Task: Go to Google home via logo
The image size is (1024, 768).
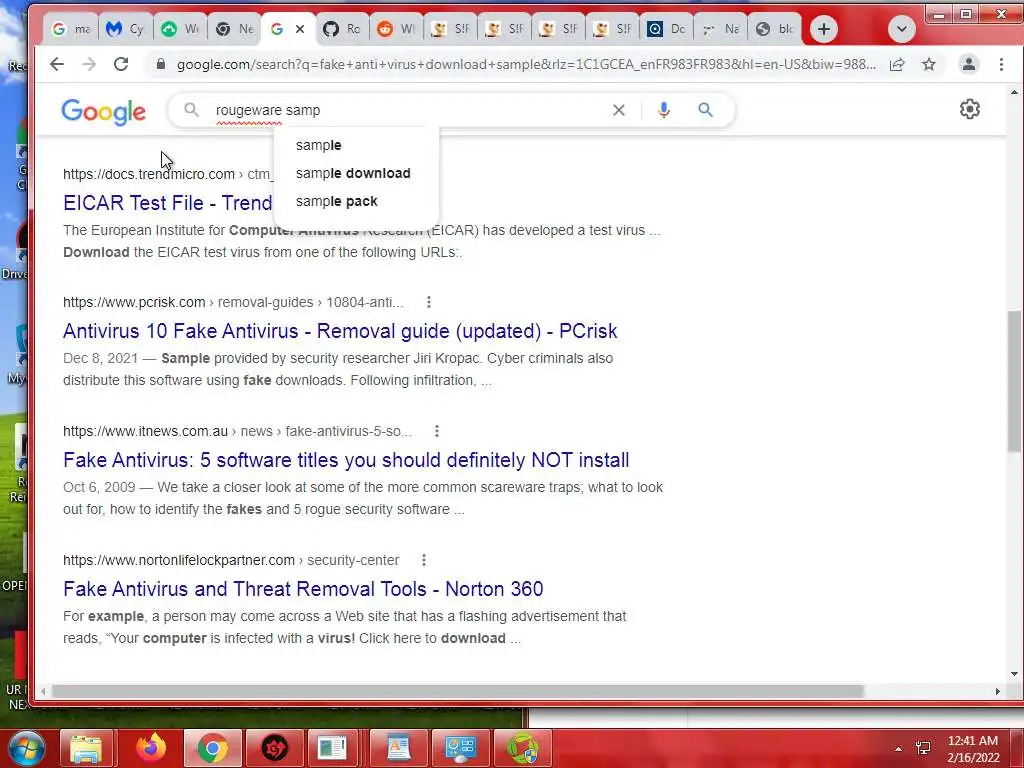Action: click(x=103, y=112)
